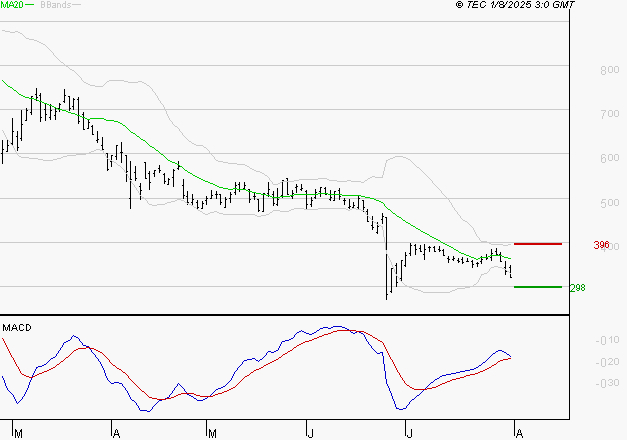Click the red resistance line segment
627x440 pixels.
point(537,244)
